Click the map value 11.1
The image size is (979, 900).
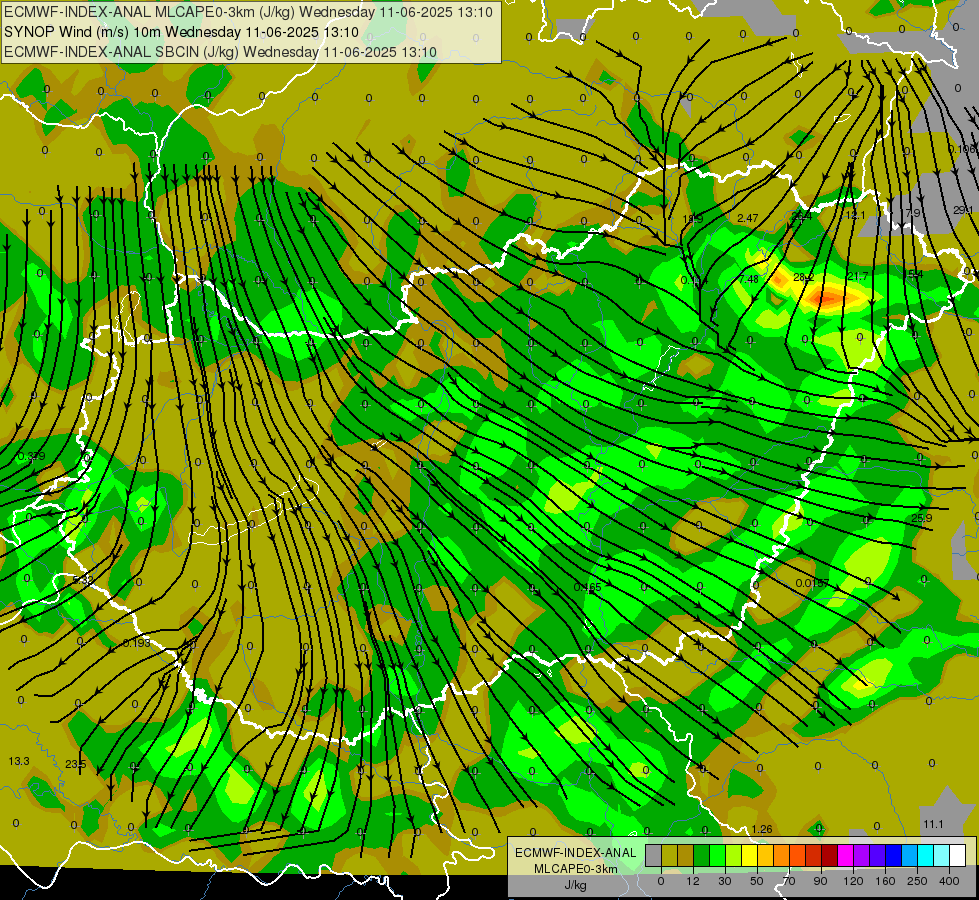(933, 824)
